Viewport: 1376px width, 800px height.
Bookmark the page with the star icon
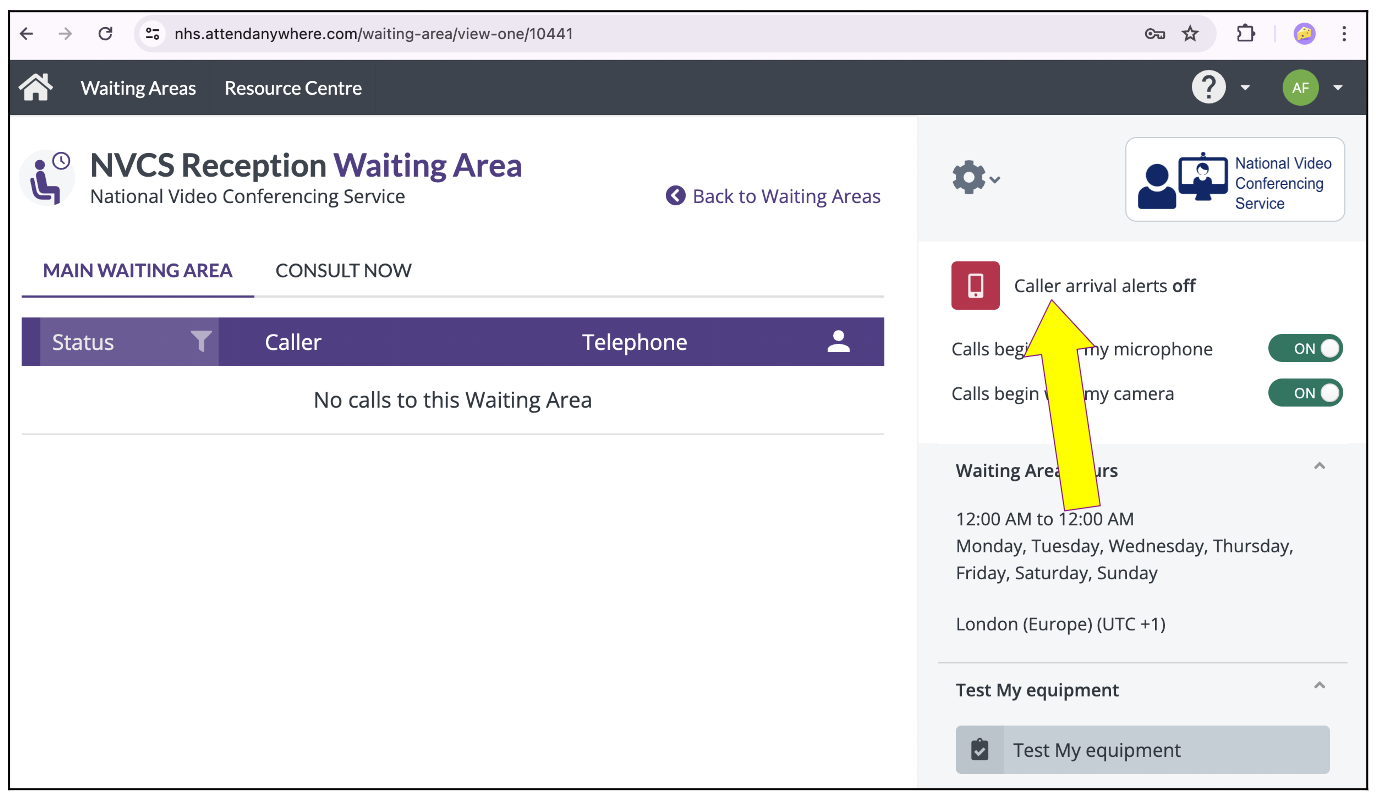[1190, 33]
